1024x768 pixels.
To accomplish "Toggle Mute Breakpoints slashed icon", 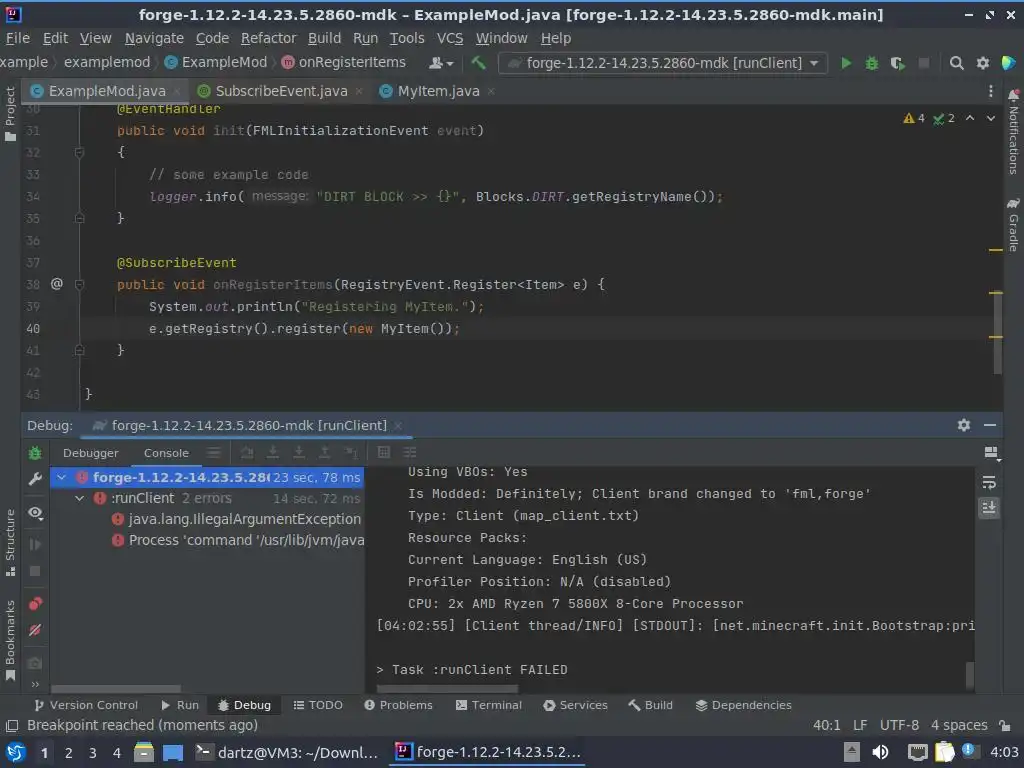I will (x=35, y=630).
